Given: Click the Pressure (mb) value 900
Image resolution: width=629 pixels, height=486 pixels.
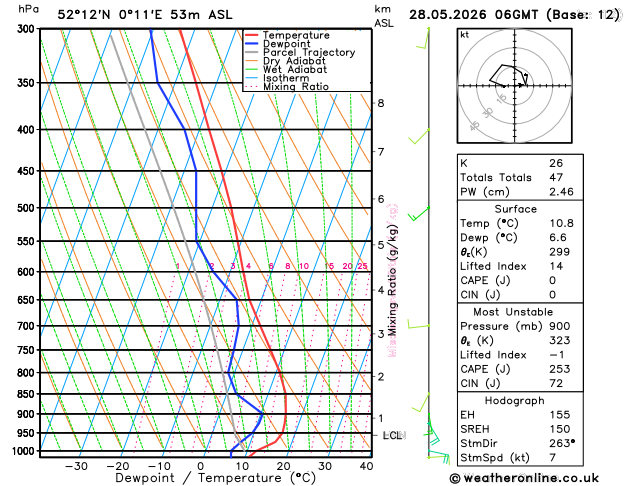Looking at the screenshot, I should tap(559, 326).
